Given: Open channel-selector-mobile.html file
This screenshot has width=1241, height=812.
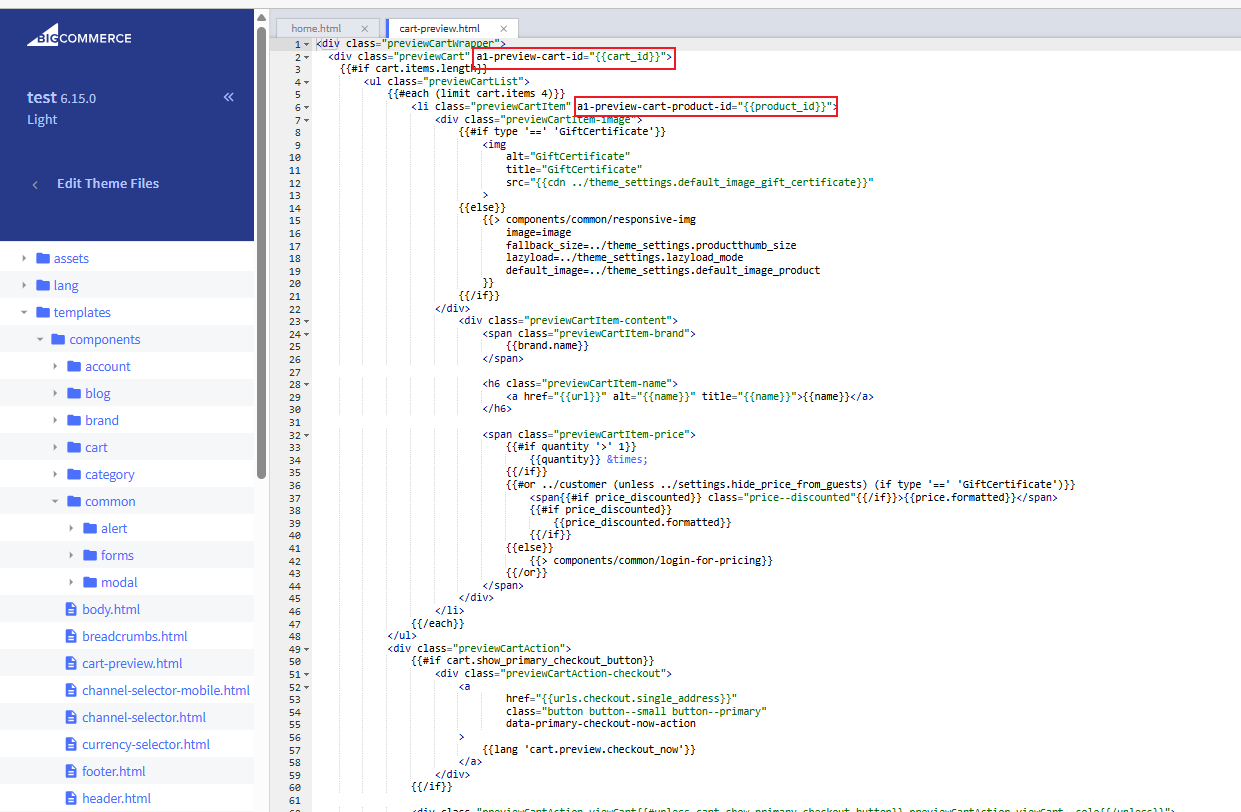Looking at the screenshot, I should pos(166,690).
